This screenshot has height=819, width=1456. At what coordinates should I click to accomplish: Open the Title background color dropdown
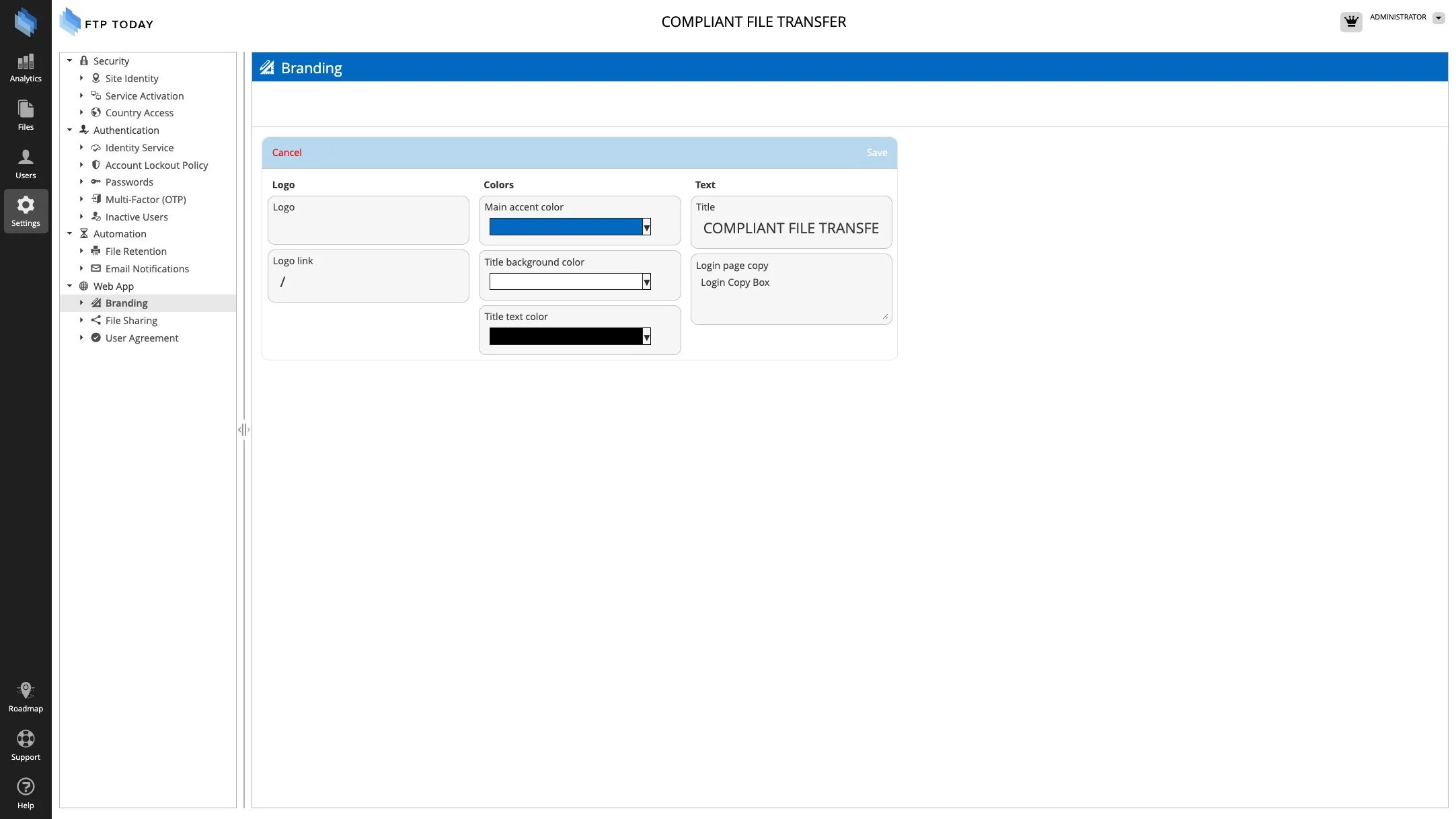[646, 282]
